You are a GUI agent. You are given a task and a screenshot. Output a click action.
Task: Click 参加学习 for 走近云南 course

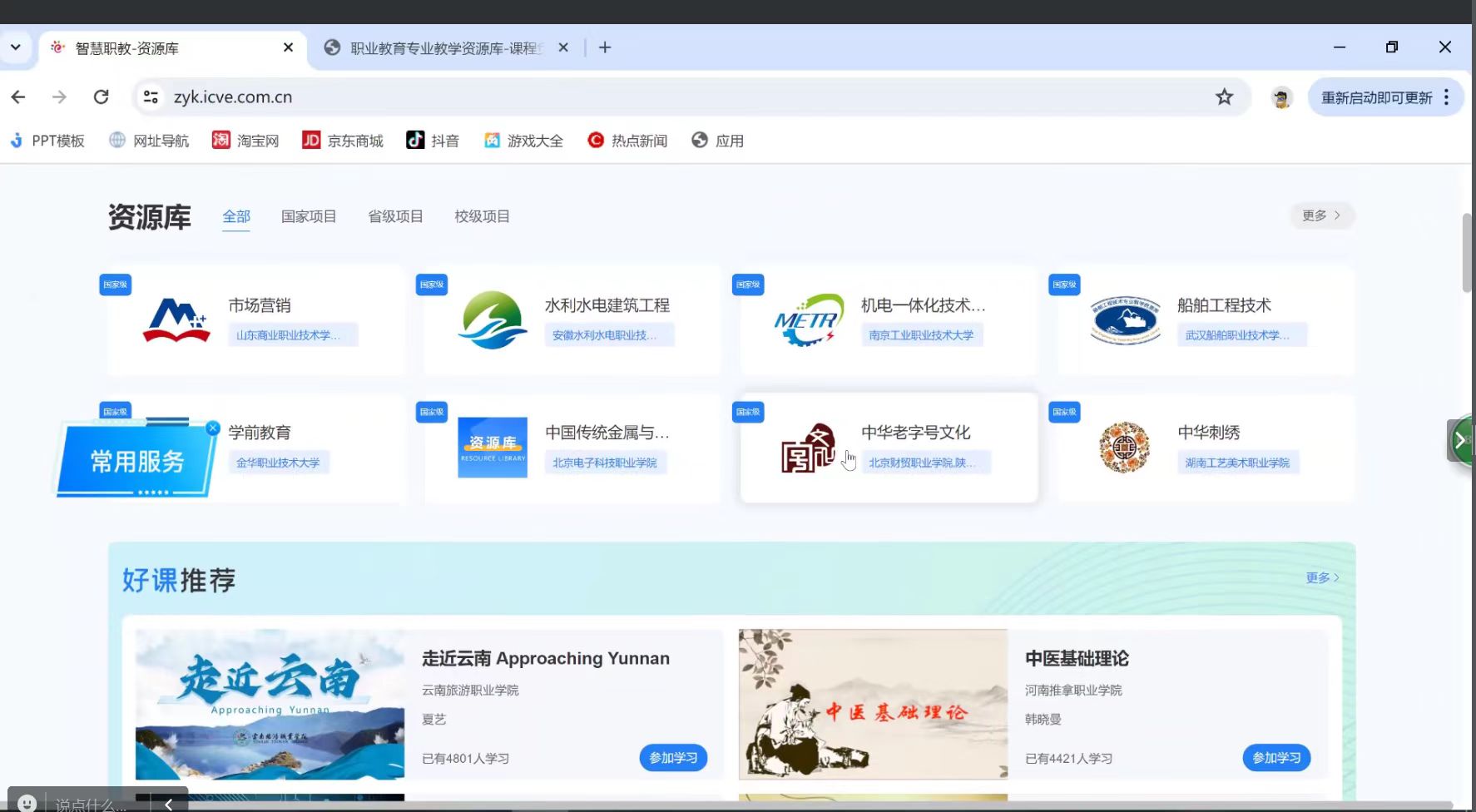672,758
